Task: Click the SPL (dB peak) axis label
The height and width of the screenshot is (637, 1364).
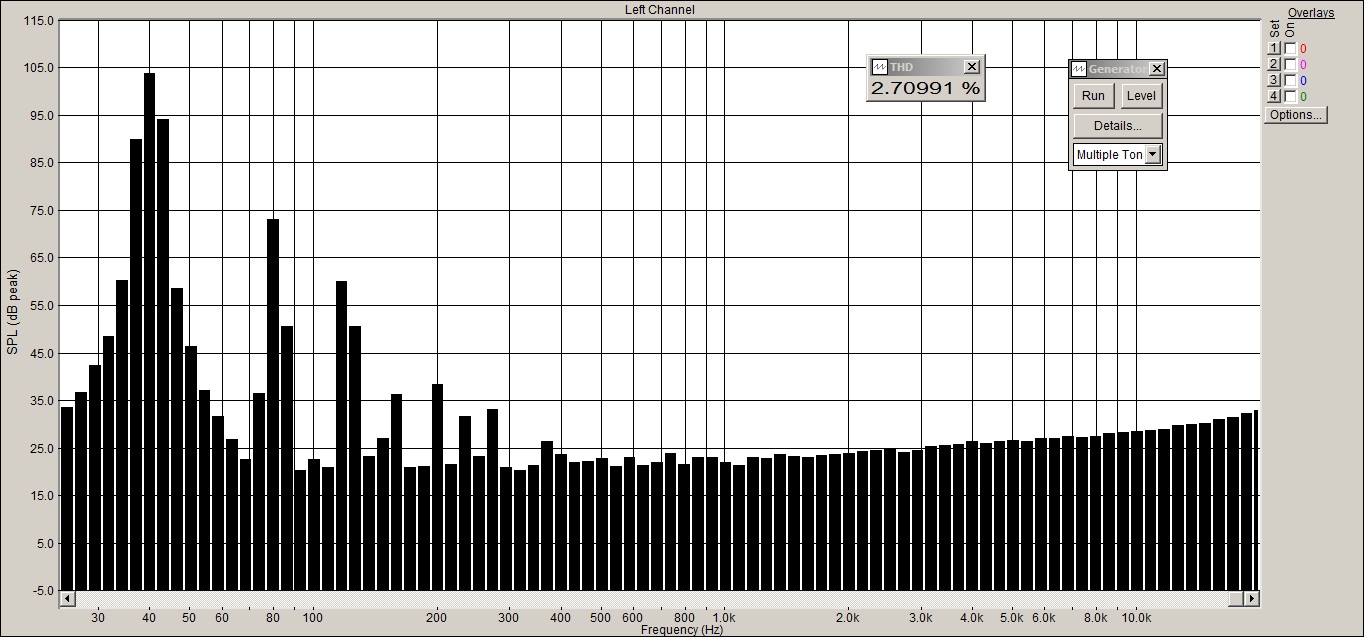Action: click(x=12, y=311)
